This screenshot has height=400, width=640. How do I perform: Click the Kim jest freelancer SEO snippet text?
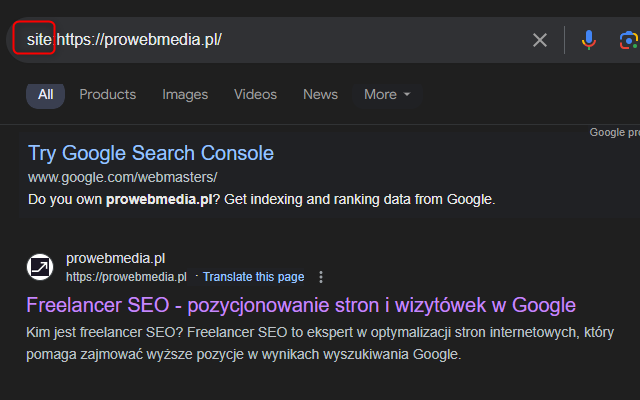[x=320, y=343]
